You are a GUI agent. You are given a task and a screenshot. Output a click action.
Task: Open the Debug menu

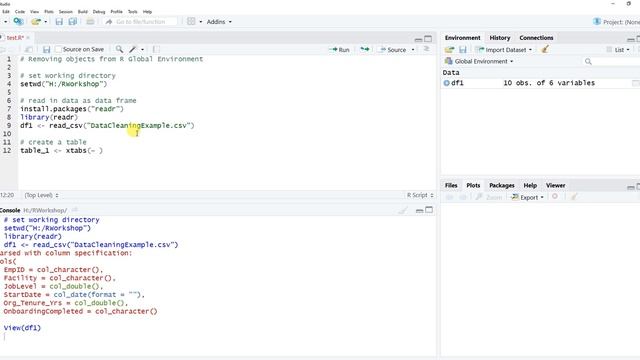pos(99,12)
